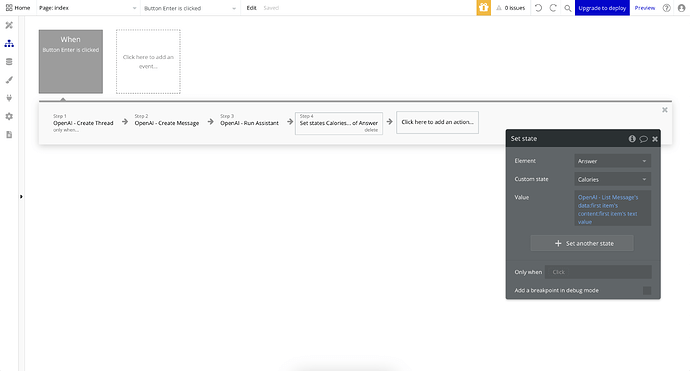Open the Plugins tab plug icon
Screen dimensions: 690x371
9,98
